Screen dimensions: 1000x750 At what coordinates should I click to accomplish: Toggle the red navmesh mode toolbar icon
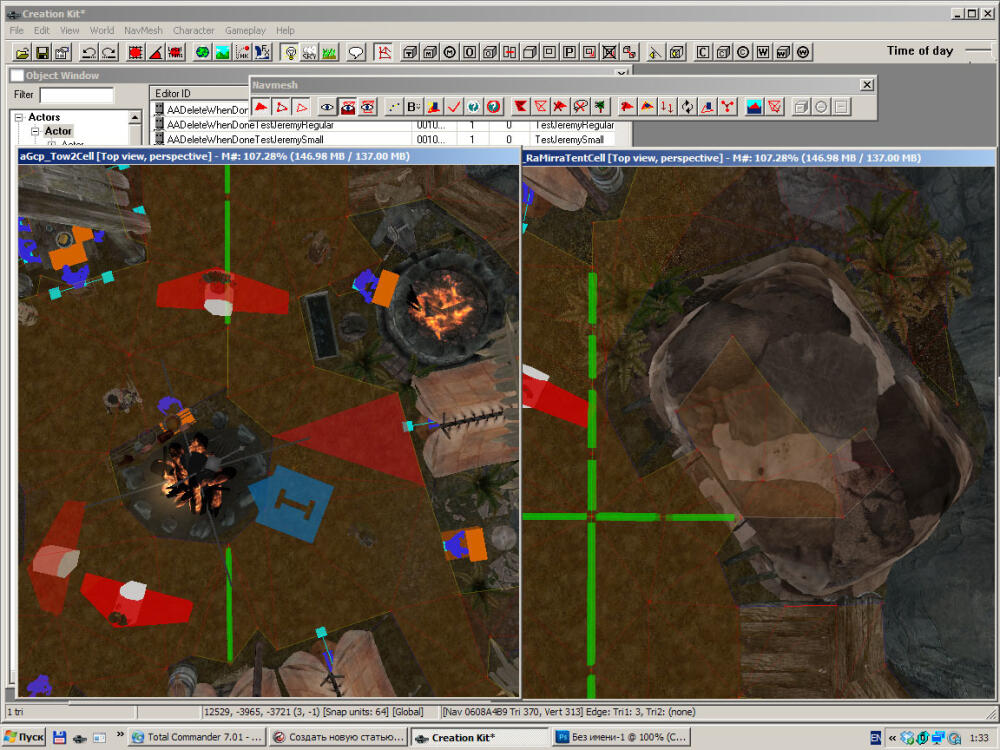(x=383, y=52)
